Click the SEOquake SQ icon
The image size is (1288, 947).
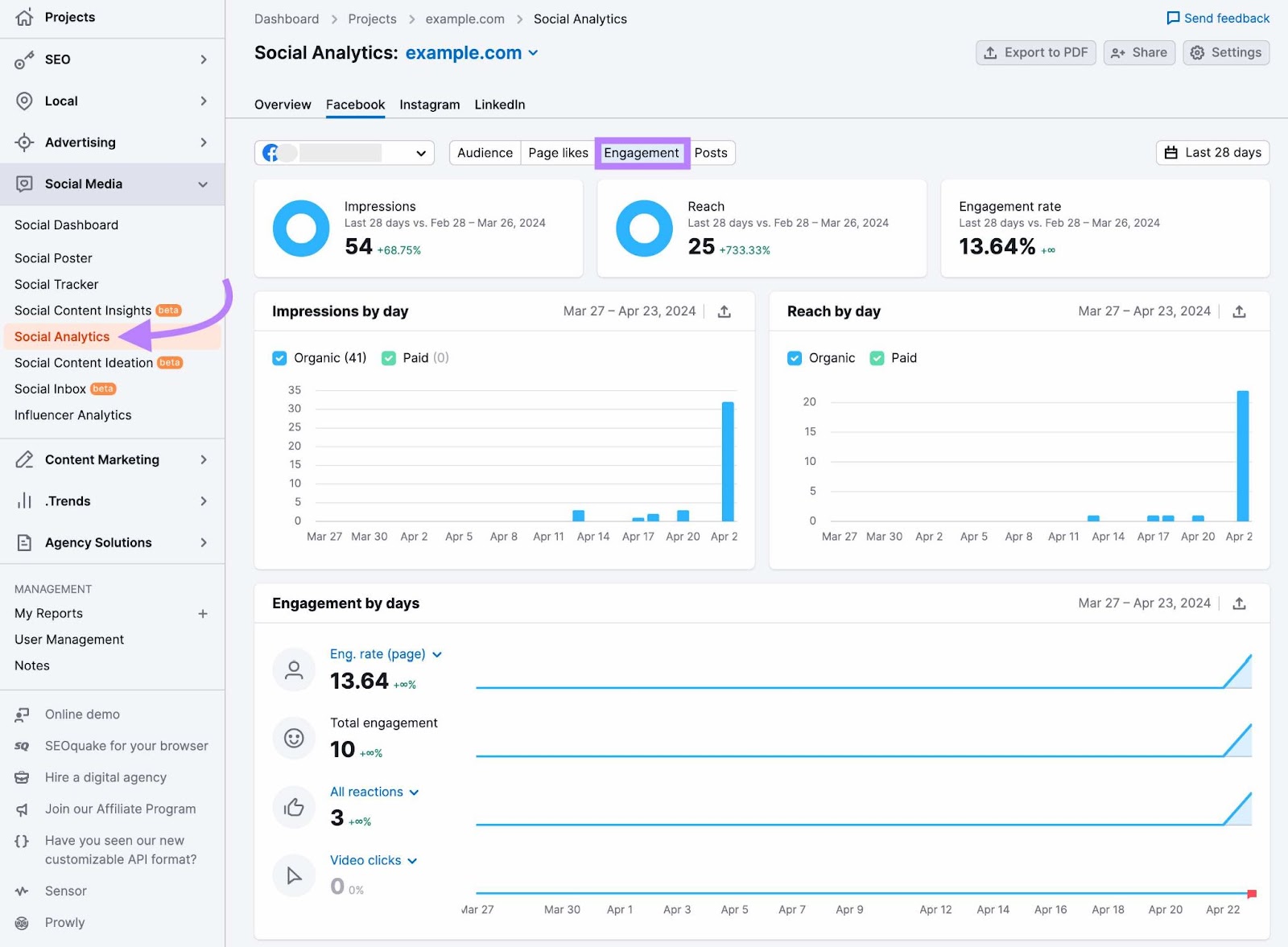[23, 746]
